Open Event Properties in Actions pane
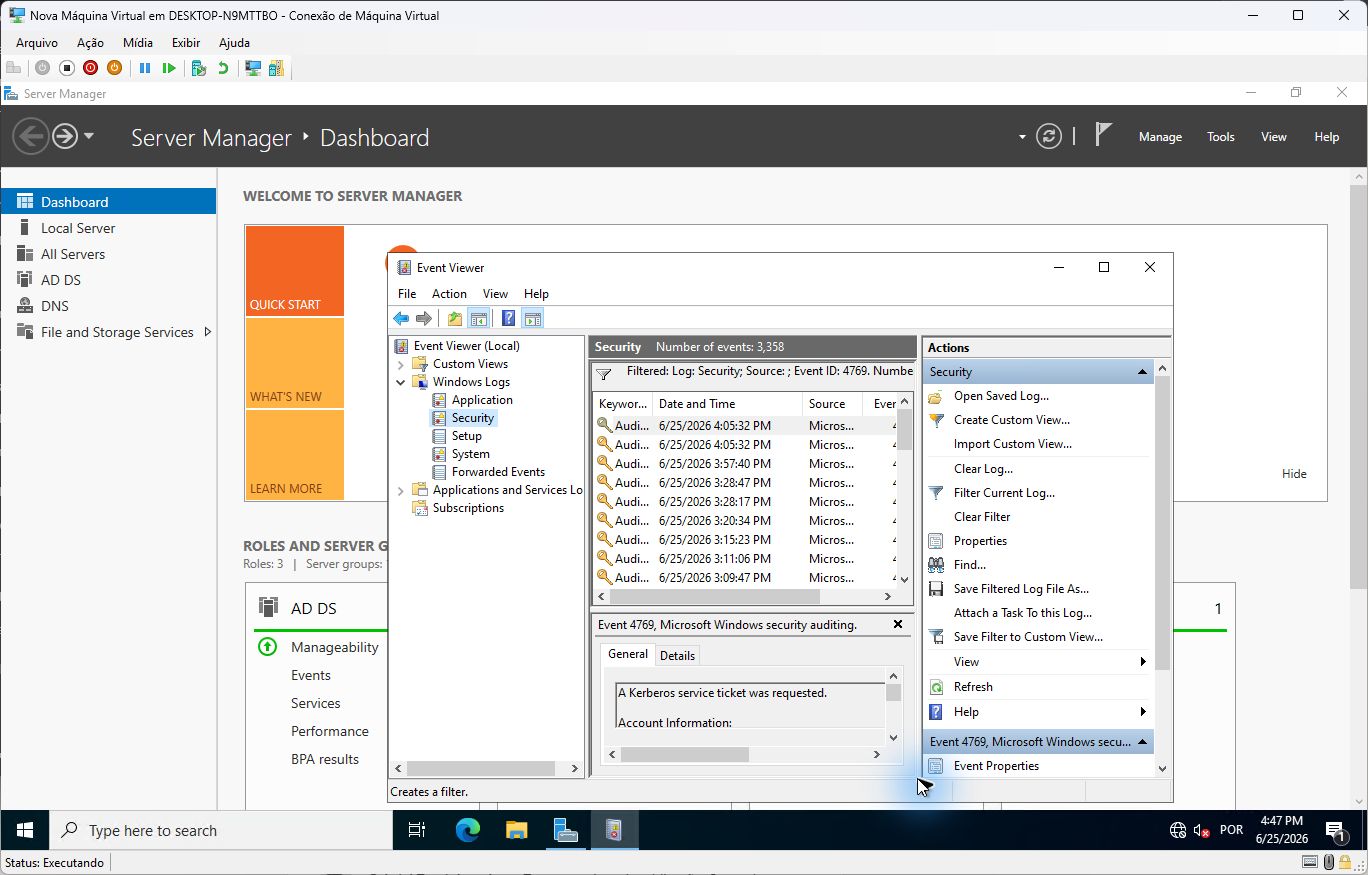1368x875 pixels. 996,766
